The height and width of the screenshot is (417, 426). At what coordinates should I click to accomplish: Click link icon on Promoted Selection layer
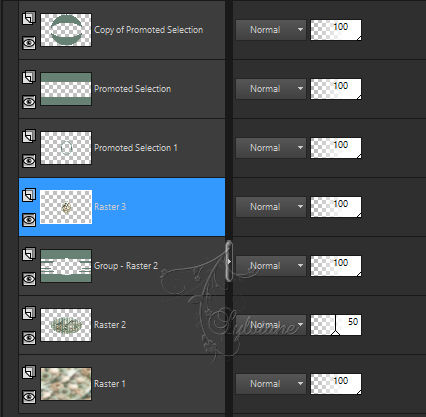(29, 77)
